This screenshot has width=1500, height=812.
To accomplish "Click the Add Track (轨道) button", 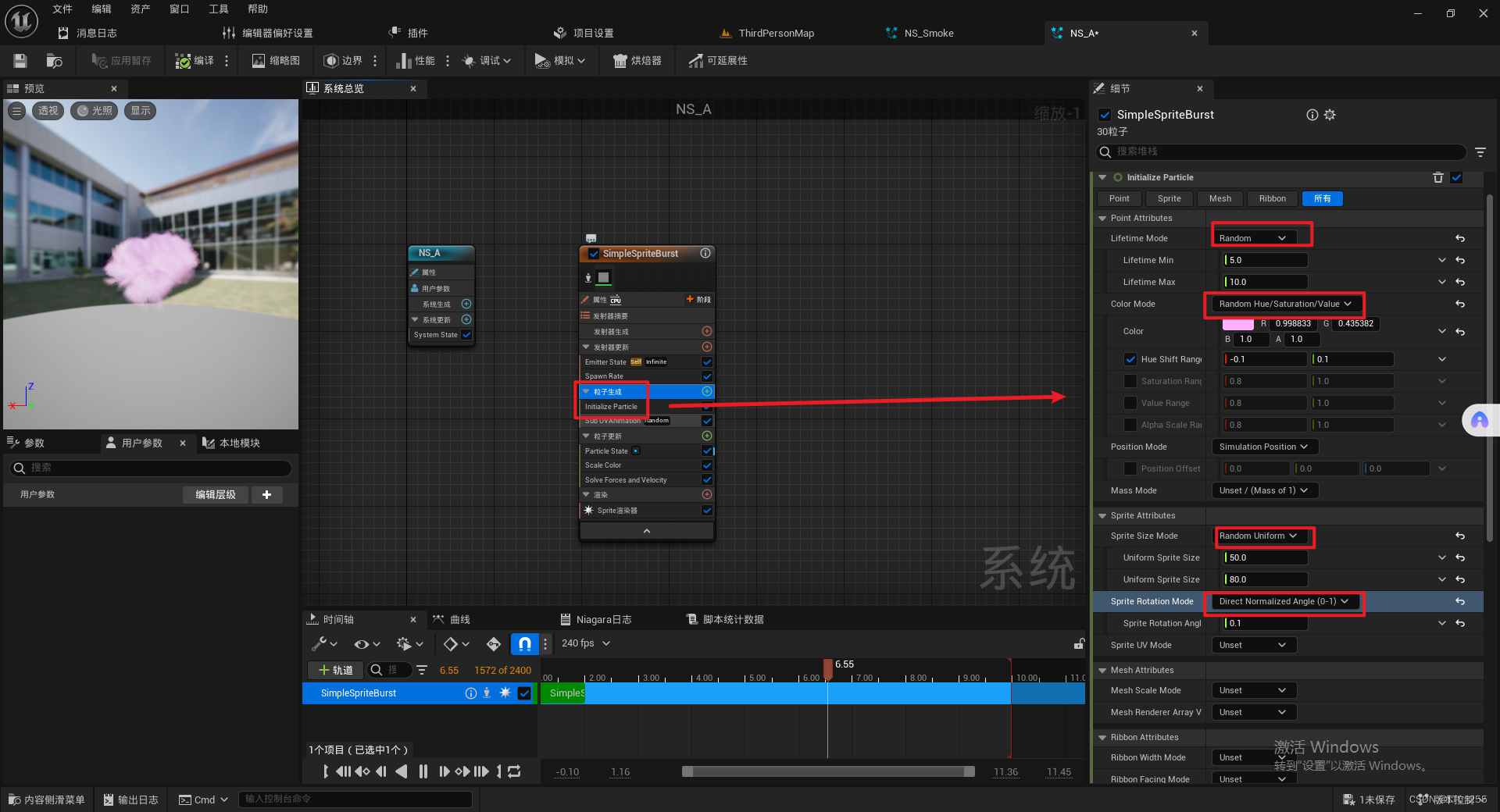I will (x=335, y=670).
